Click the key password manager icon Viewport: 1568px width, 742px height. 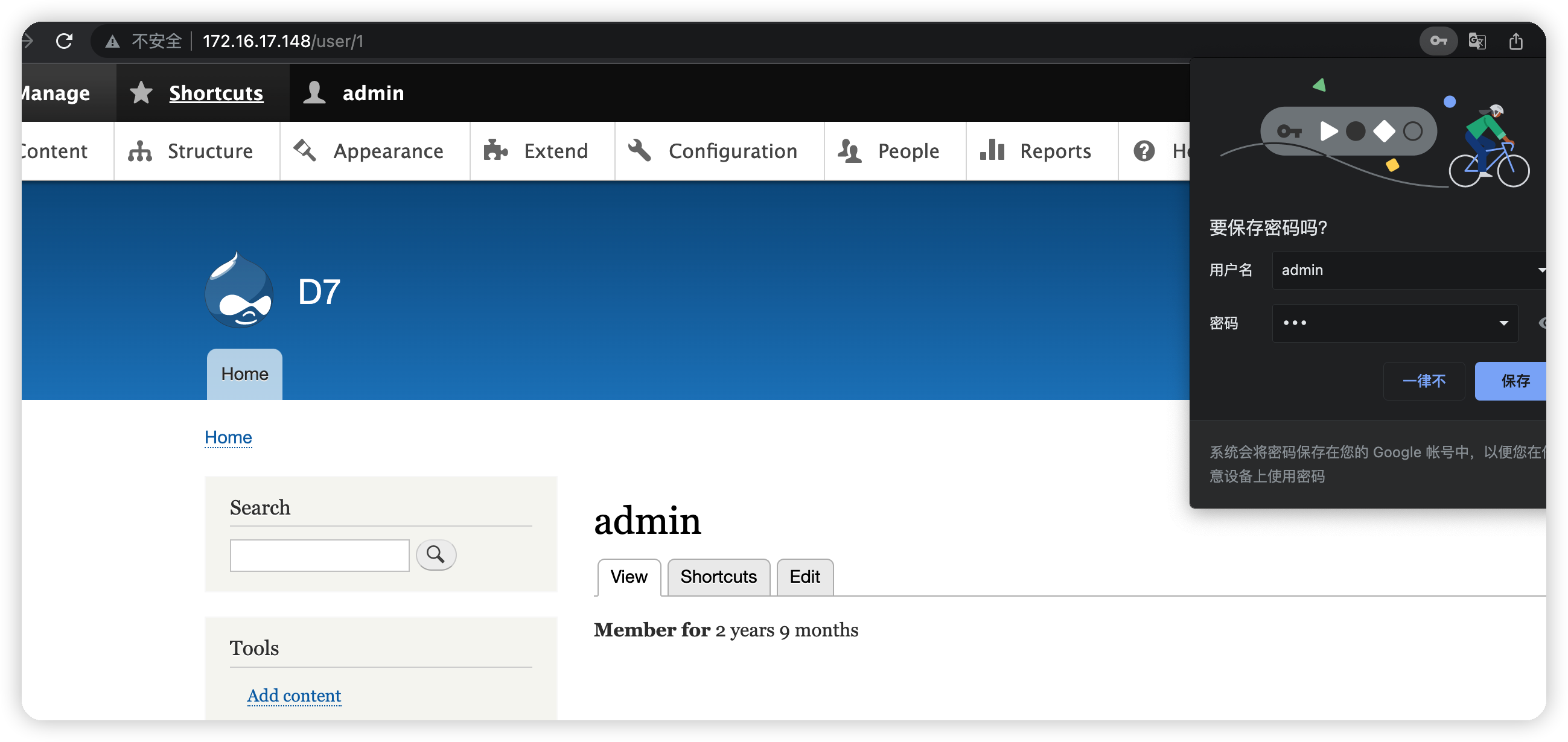[1438, 42]
